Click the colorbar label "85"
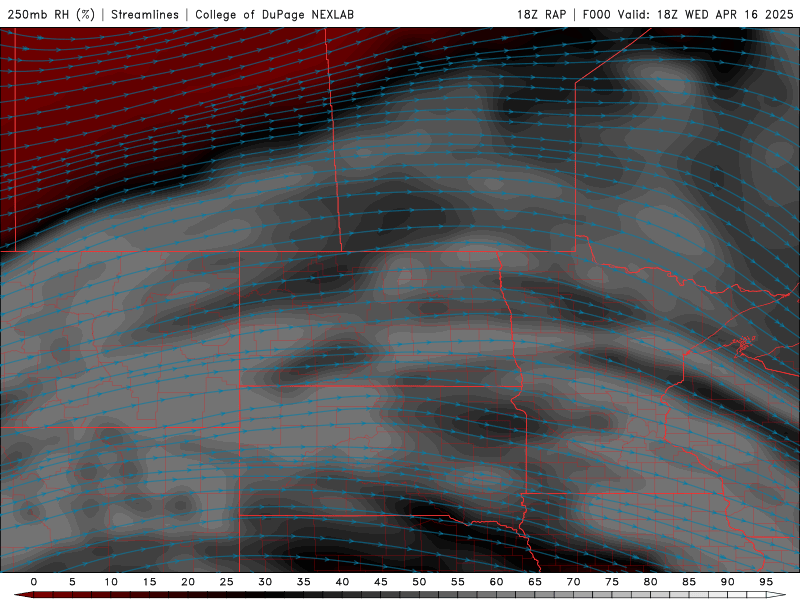Screen dimensions: 800x600 pyautogui.click(x=689, y=582)
